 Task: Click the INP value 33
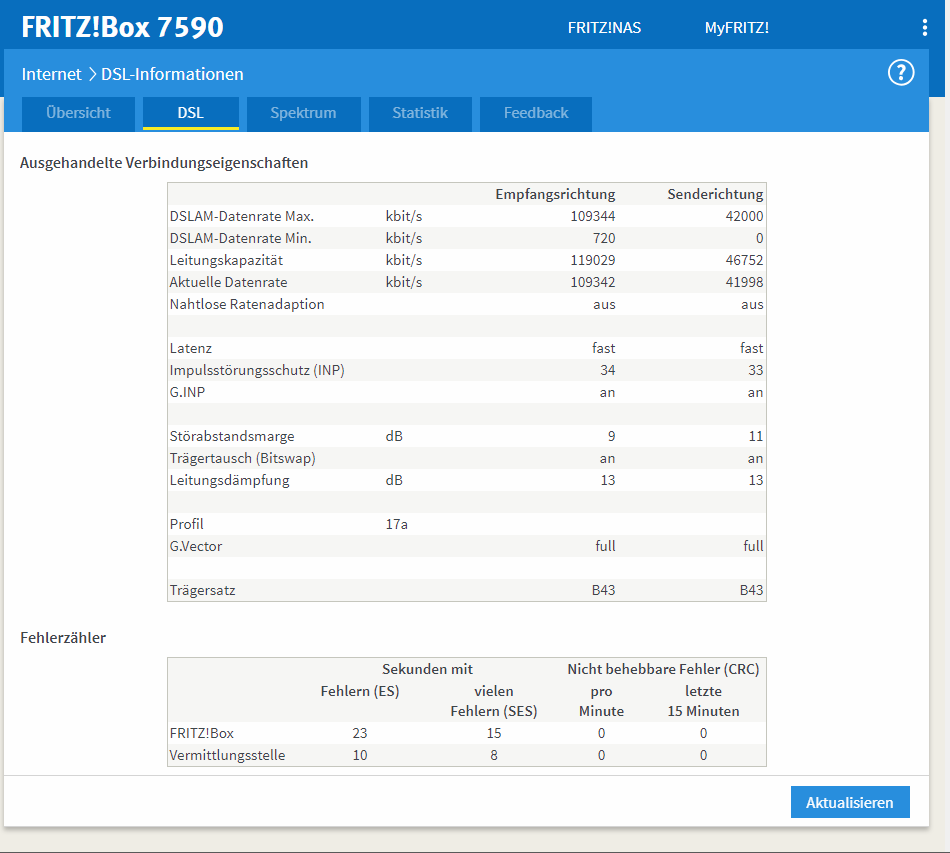[756, 370]
